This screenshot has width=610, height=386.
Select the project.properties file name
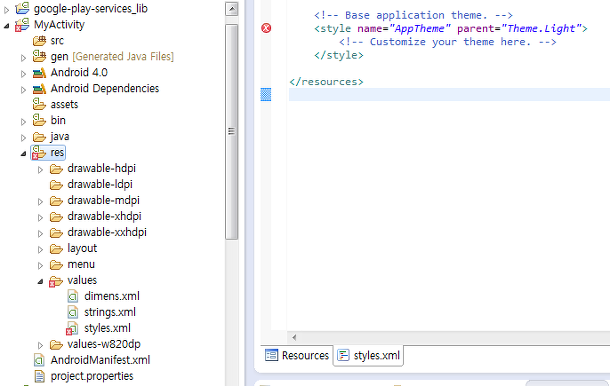92,376
